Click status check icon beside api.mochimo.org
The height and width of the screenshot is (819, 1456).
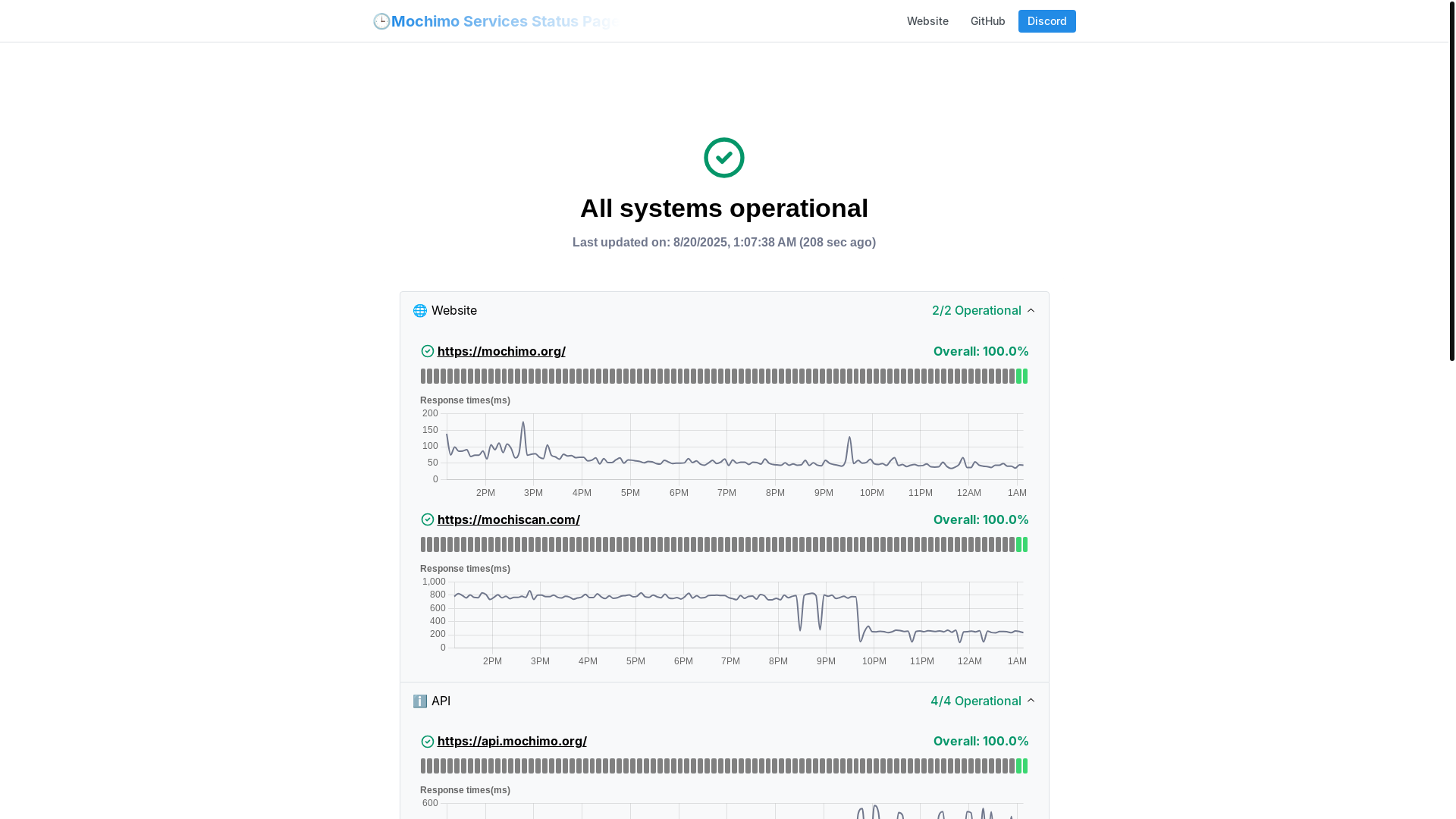tap(428, 741)
